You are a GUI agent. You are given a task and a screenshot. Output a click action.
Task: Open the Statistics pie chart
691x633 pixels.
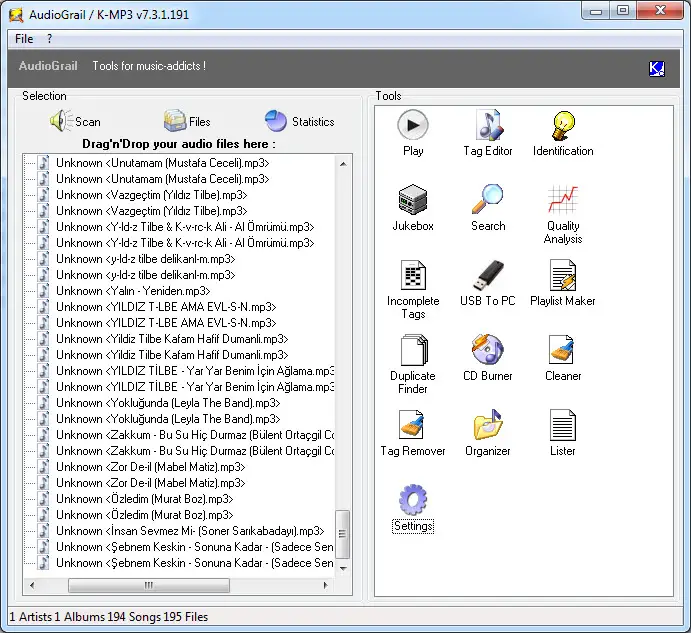[299, 121]
